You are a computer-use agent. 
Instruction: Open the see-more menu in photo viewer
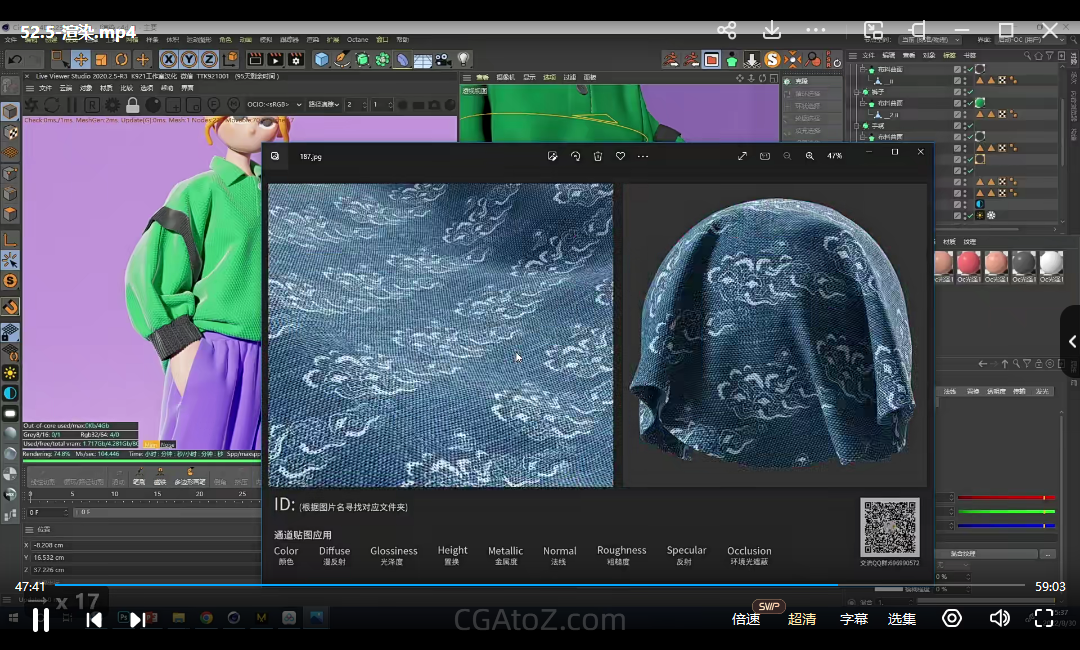(643, 156)
